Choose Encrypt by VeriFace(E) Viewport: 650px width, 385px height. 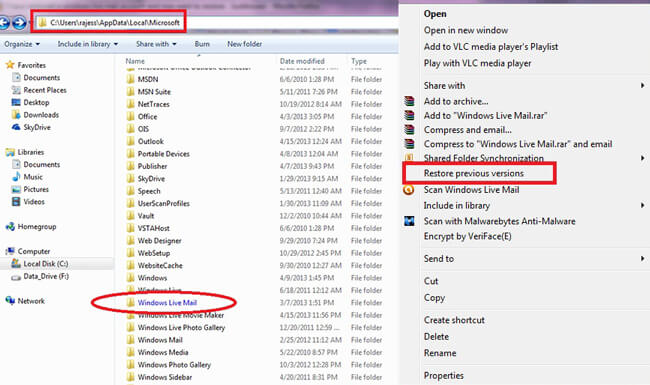pos(467,236)
